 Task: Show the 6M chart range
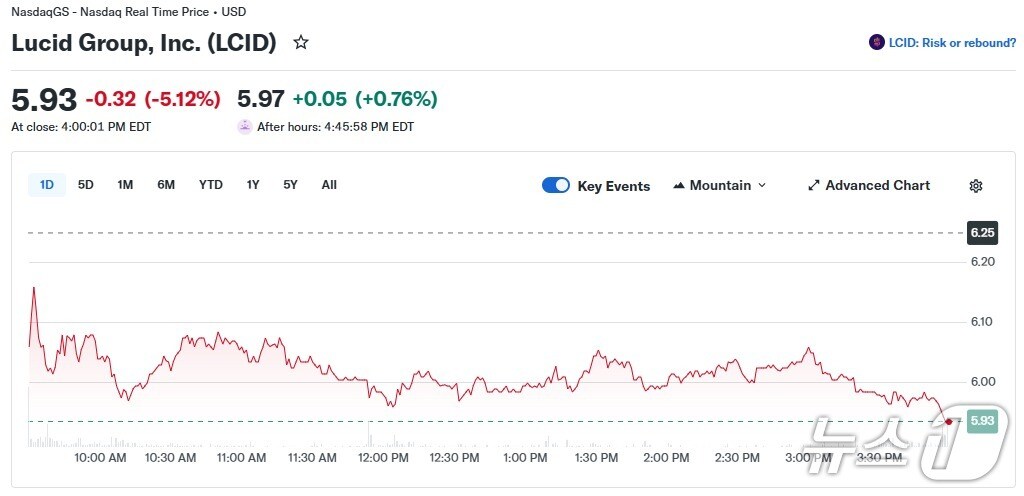tap(166, 184)
